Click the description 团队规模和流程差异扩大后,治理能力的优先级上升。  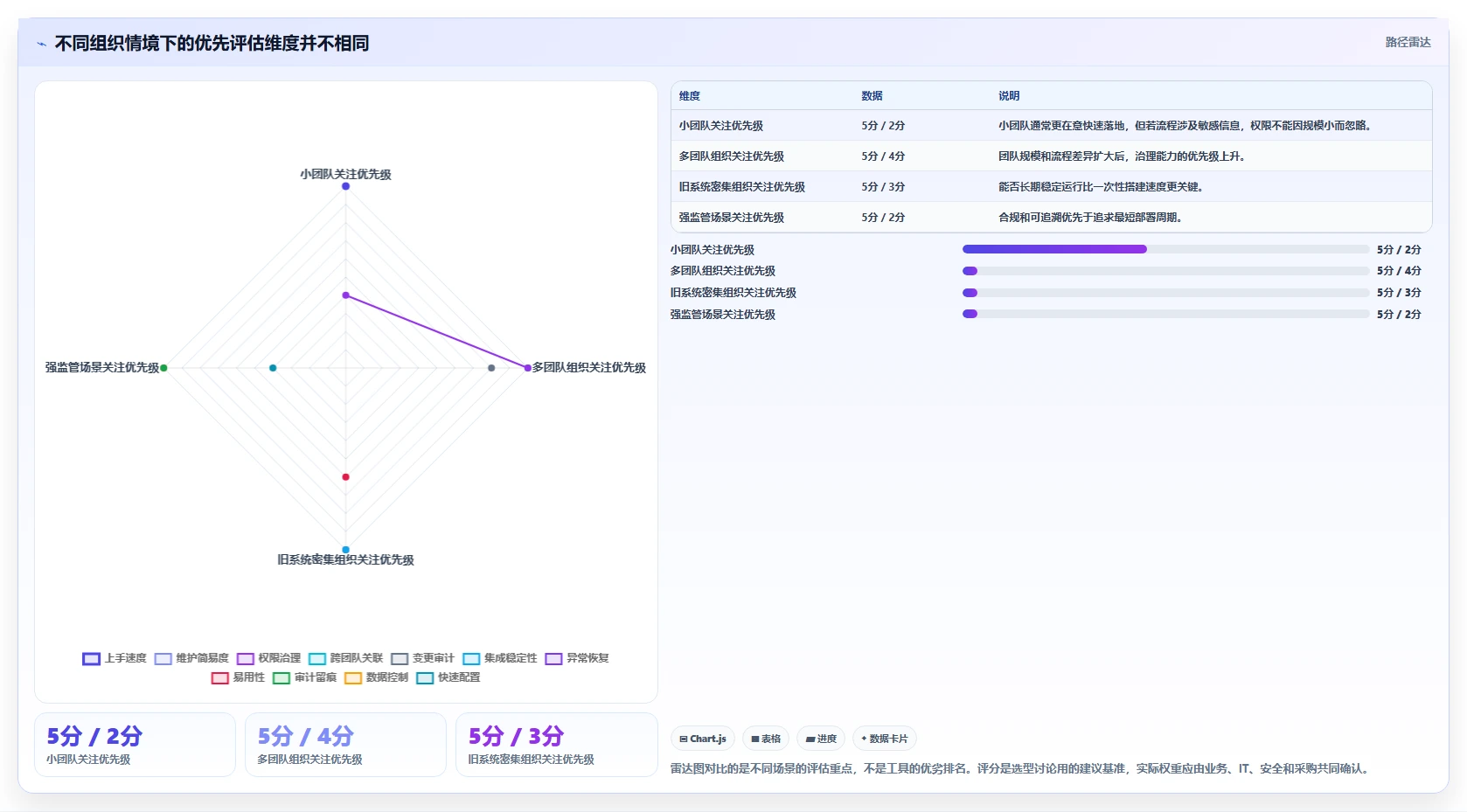[1122, 156]
